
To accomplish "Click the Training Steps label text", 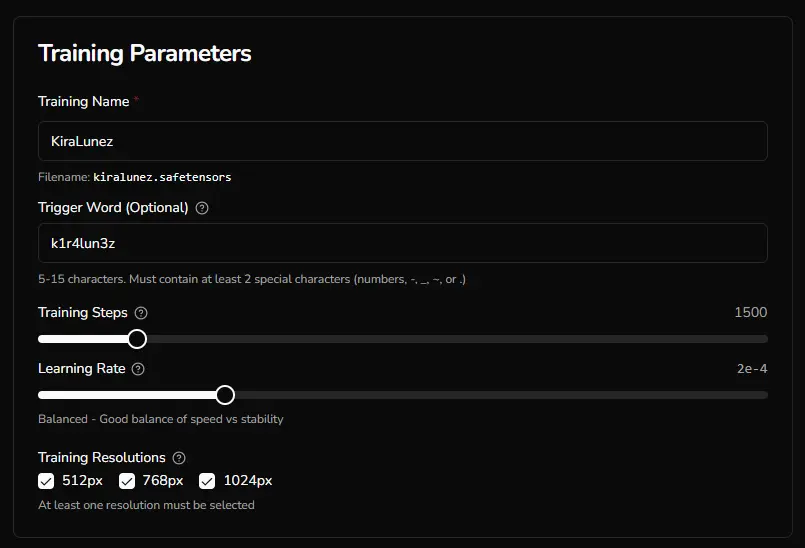I will [83, 312].
